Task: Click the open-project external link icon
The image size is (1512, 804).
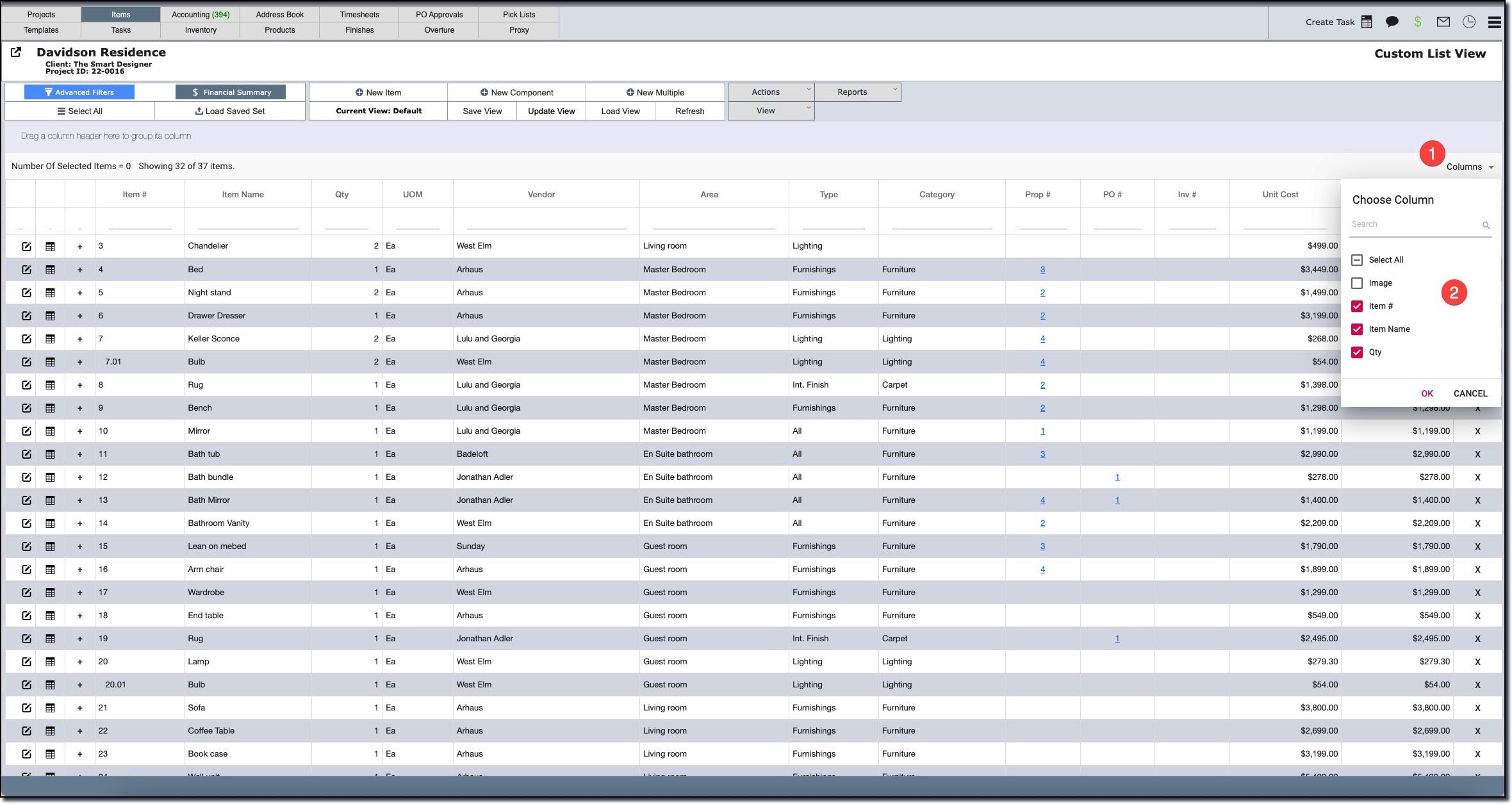Action: 16,53
